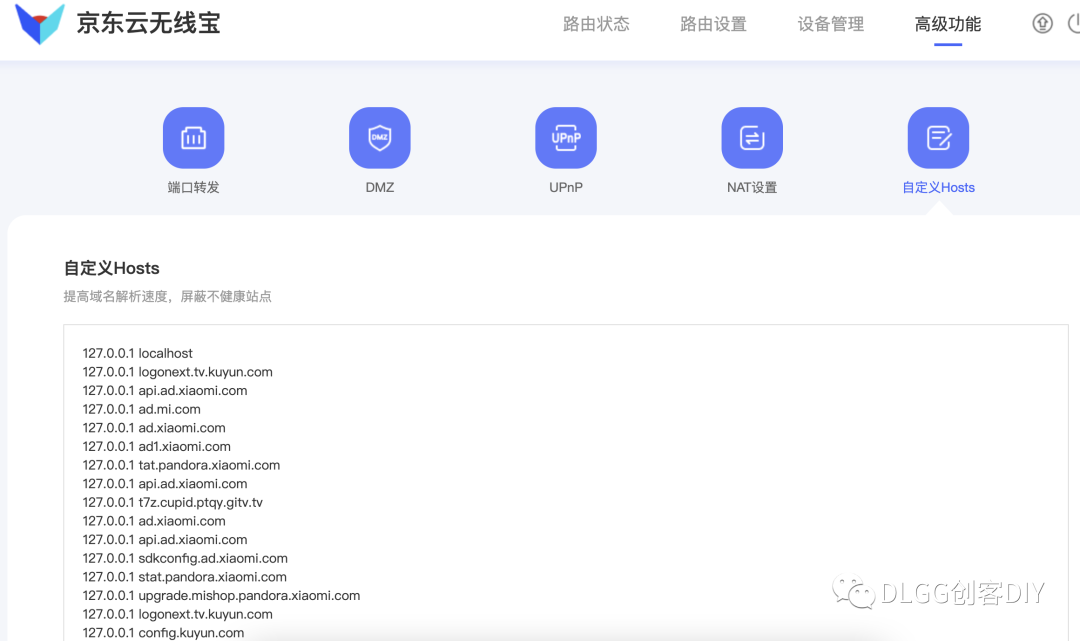
Task: Click the 京东云无线宝 logo icon
Action: [x=40, y=24]
